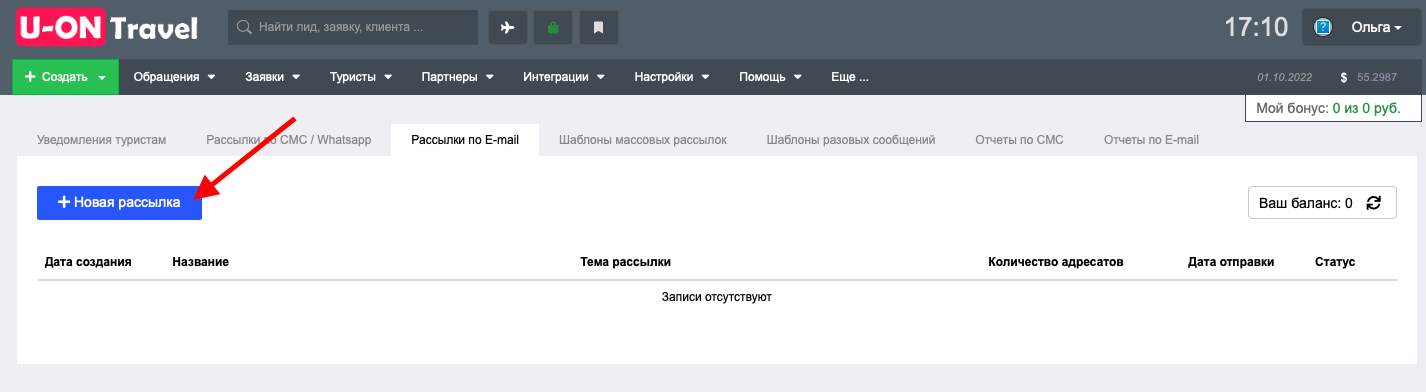
Task: Open the Интеграции menu
Action: pyautogui.click(x=565, y=77)
